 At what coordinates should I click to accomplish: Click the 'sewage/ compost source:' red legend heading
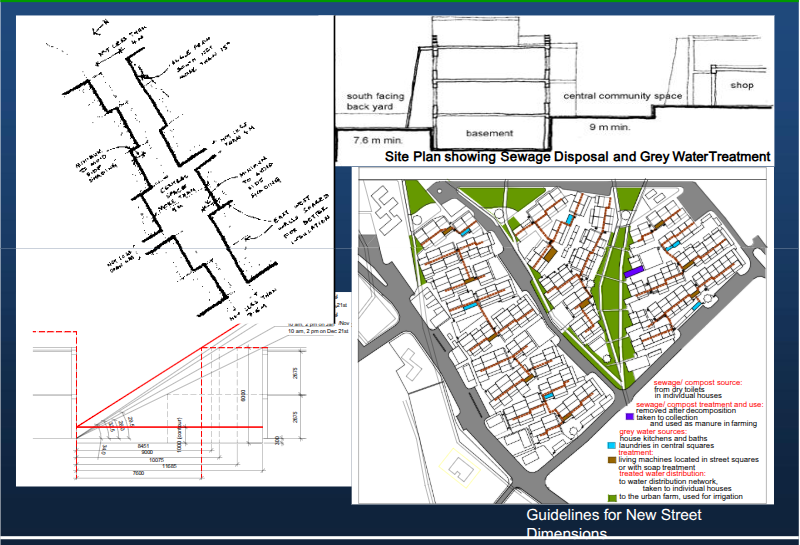pyautogui.click(x=699, y=383)
